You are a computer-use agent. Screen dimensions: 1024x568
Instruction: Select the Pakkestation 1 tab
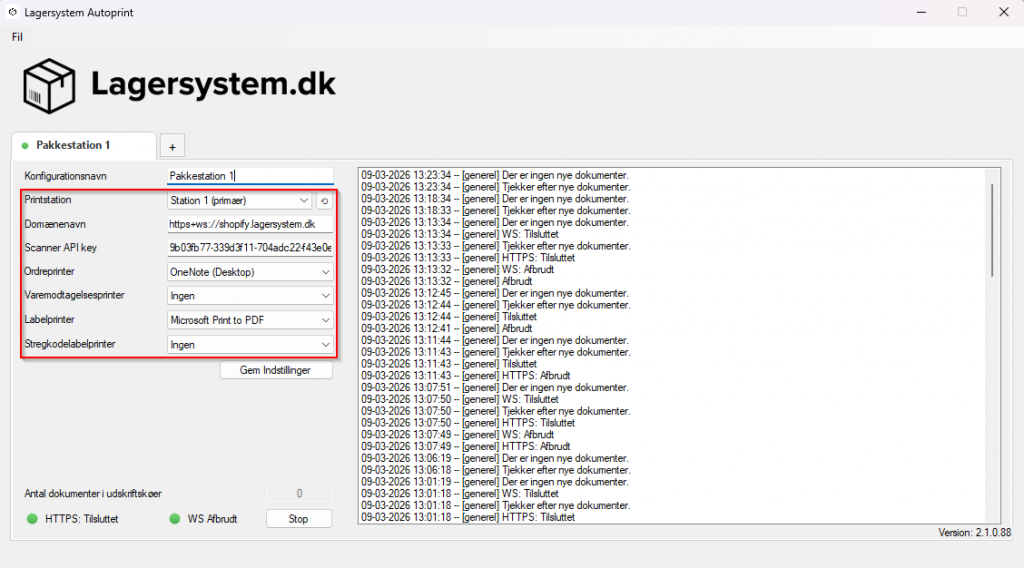tap(83, 146)
